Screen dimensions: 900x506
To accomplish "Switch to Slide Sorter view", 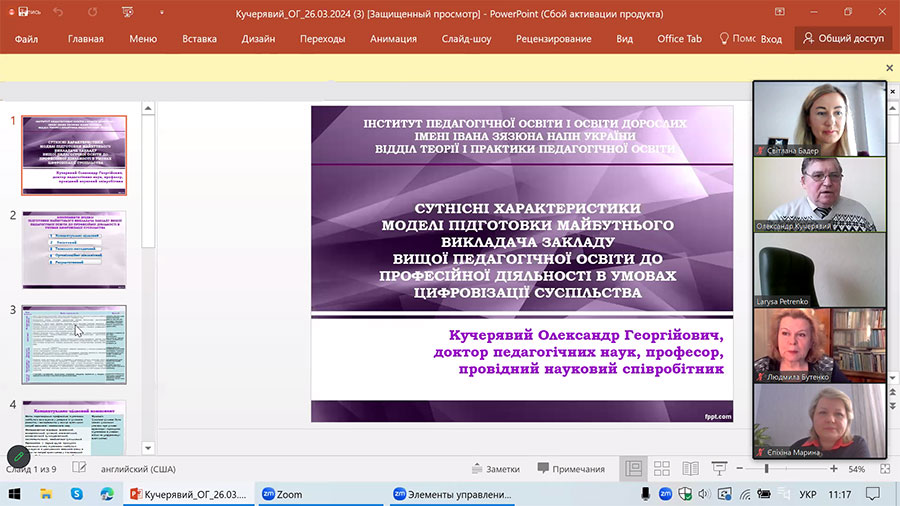I will pyautogui.click(x=661, y=468).
